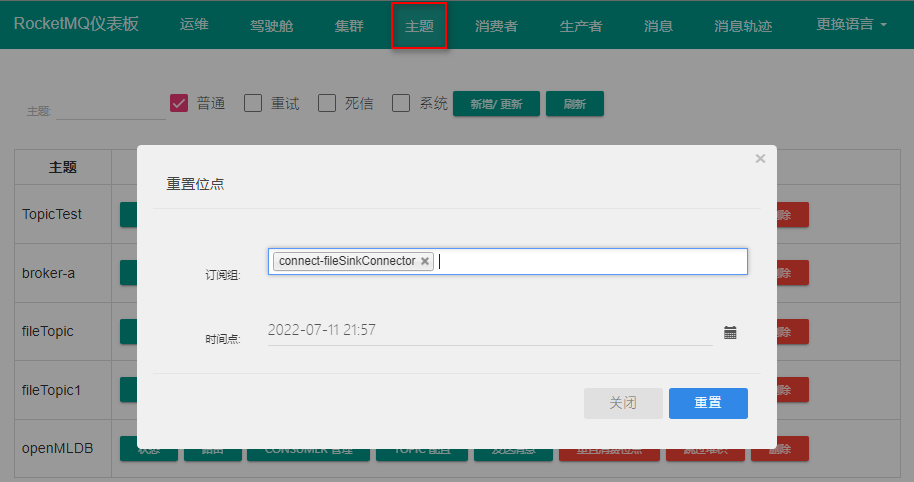Screen dimensions: 914x482
Task: Switch to the 主题 tab
Action: [x=419, y=26]
